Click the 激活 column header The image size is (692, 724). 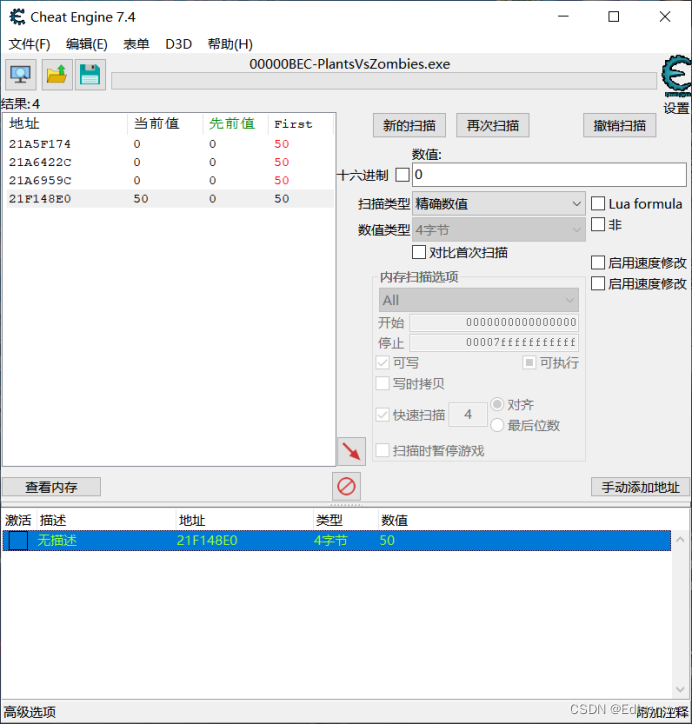[18, 520]
